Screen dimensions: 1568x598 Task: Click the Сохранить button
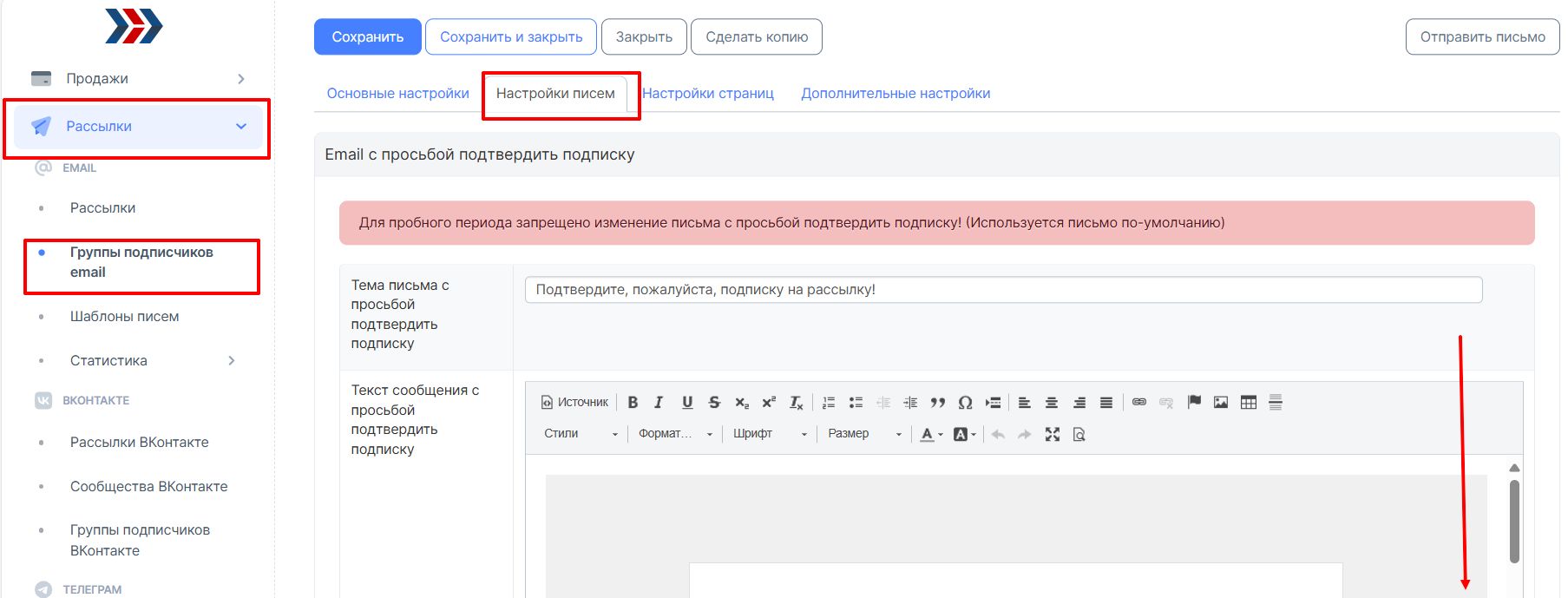[368, 36]
